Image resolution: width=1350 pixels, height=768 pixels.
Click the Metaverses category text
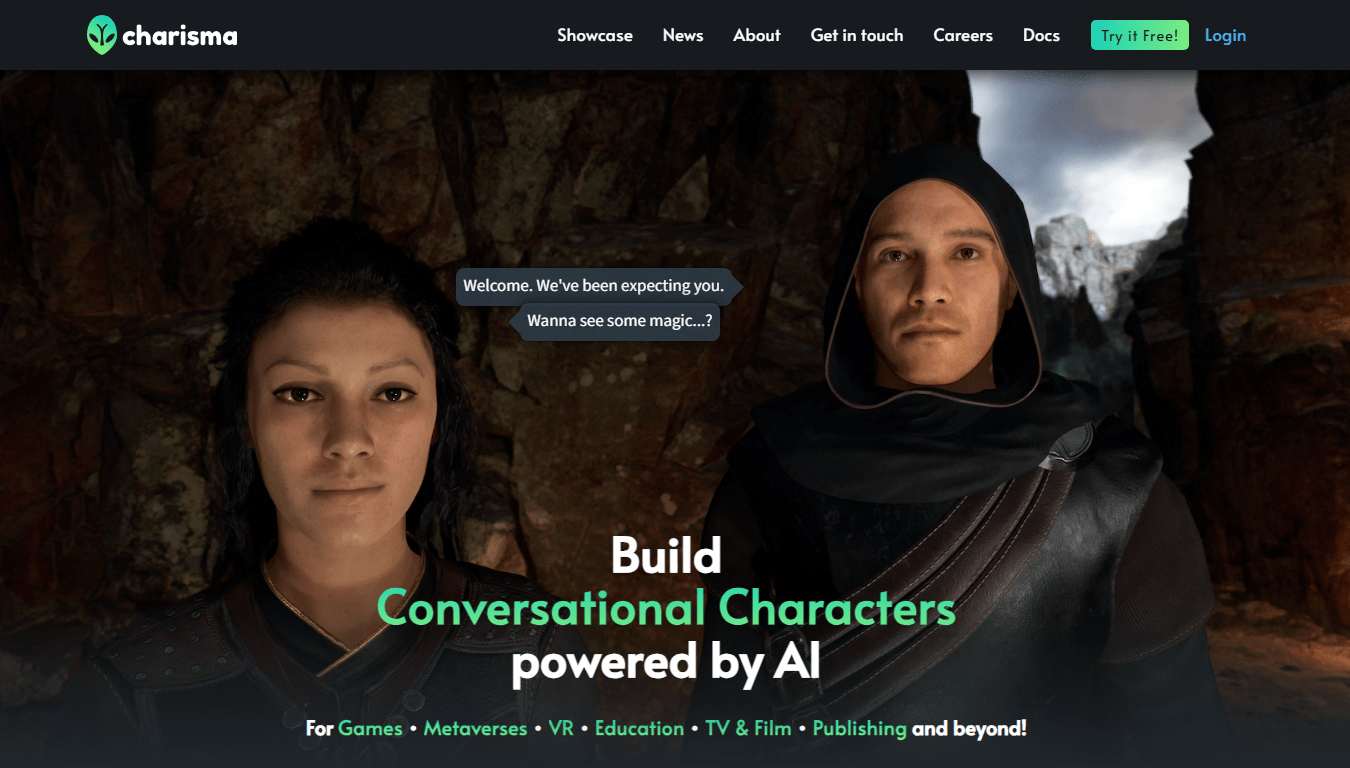[x=475, y=728]
